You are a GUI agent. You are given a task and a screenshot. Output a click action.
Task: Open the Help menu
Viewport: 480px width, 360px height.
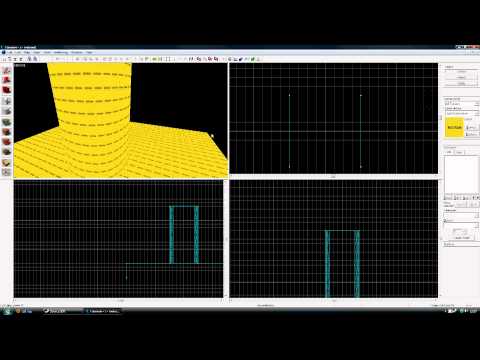[89, 52]
